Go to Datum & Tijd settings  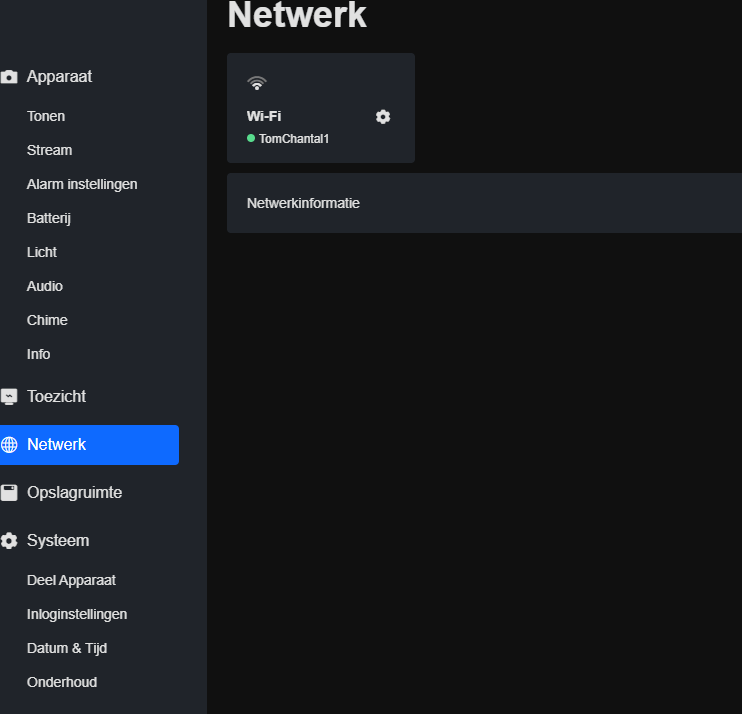coord(67,648)
